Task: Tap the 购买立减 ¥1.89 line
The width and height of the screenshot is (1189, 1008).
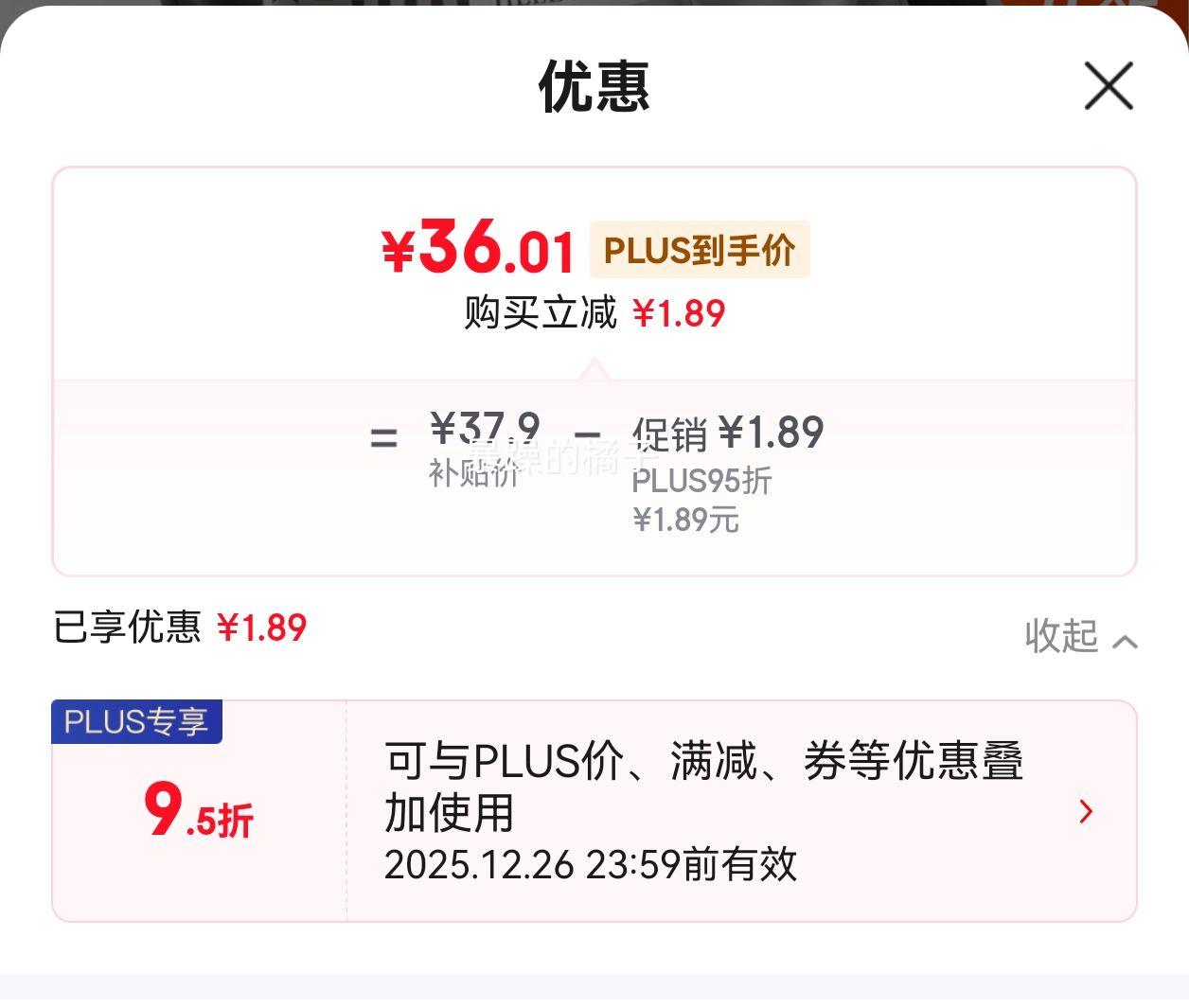Action: tap(594, 313)
